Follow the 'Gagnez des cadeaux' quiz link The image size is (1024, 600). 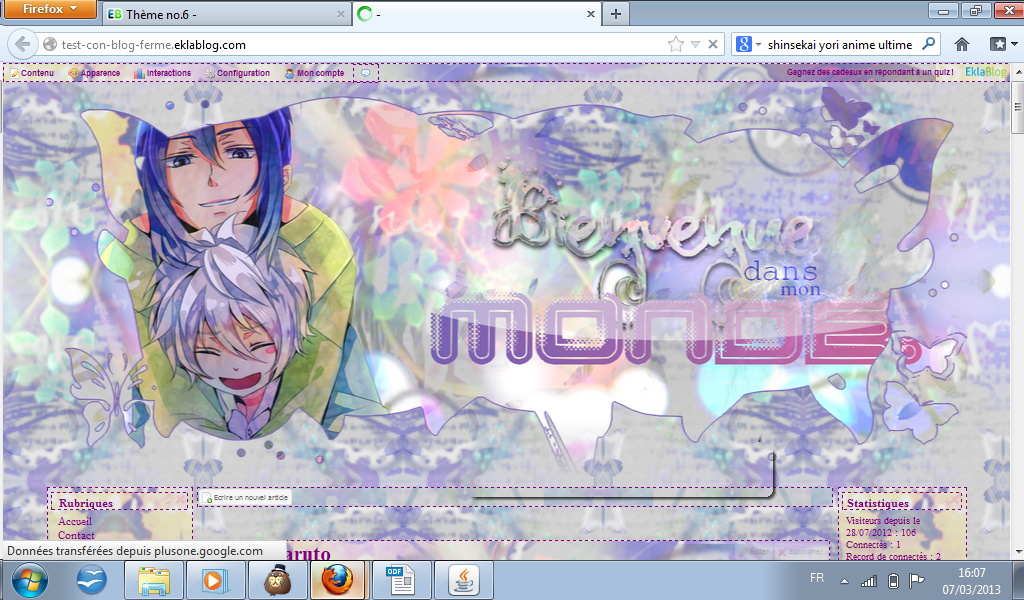click(x=870, y=72)
